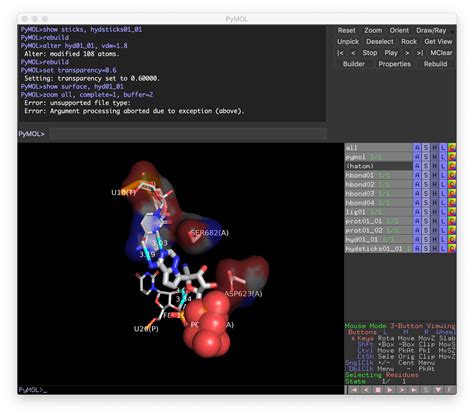The height and width of the screenshot is (416, 474).
Task: Toggle visibility of hbond02 object
Action: pos(379,184)
